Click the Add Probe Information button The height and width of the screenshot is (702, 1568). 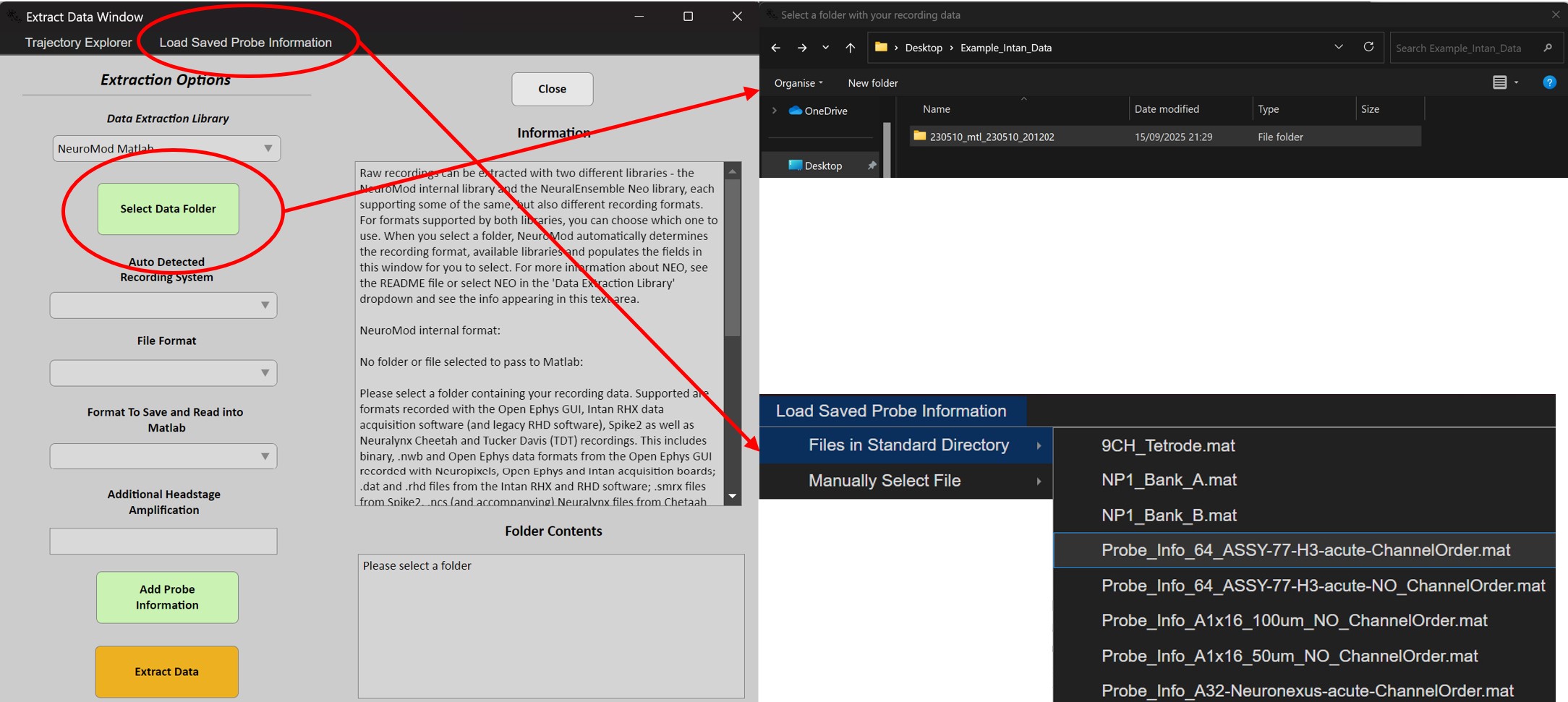click(x=167, y=597)
